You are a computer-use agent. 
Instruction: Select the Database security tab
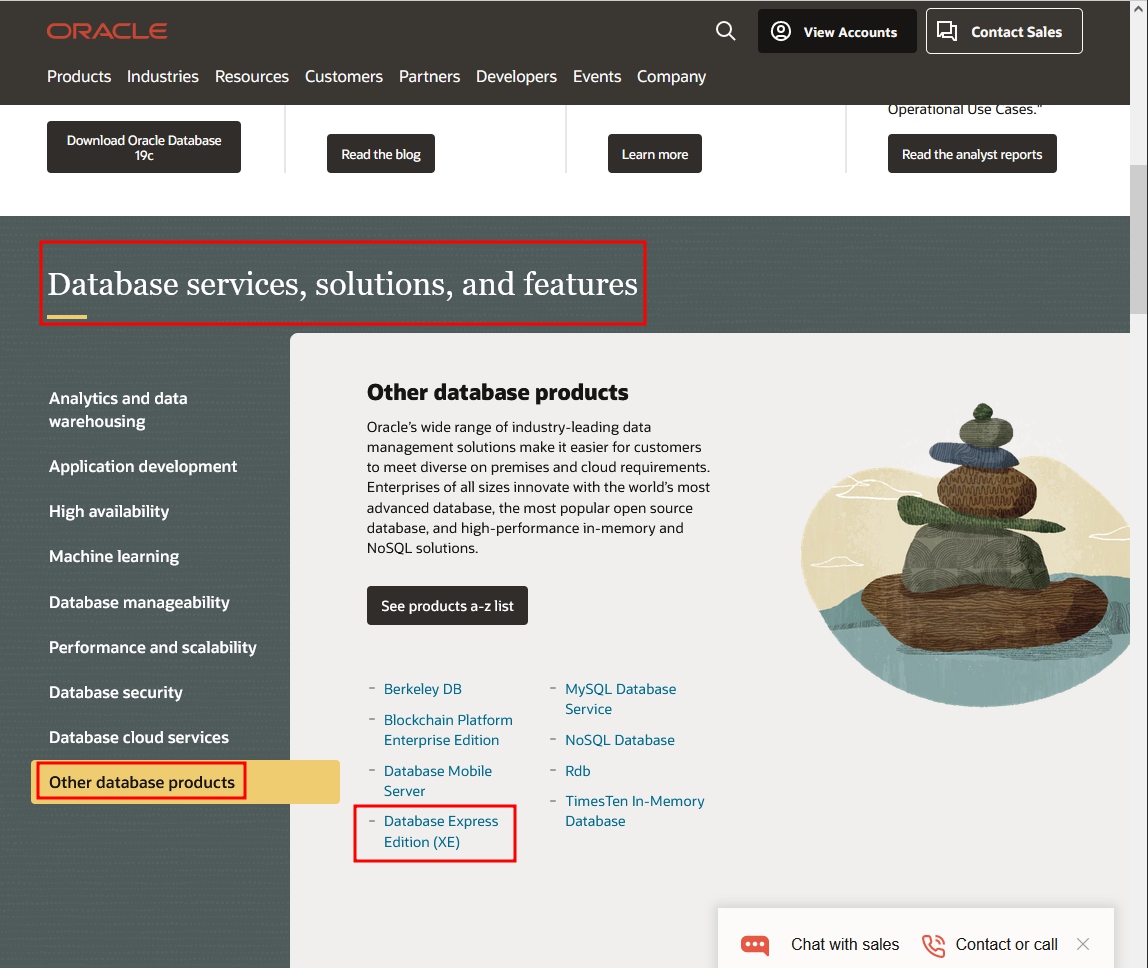[116, 693]
